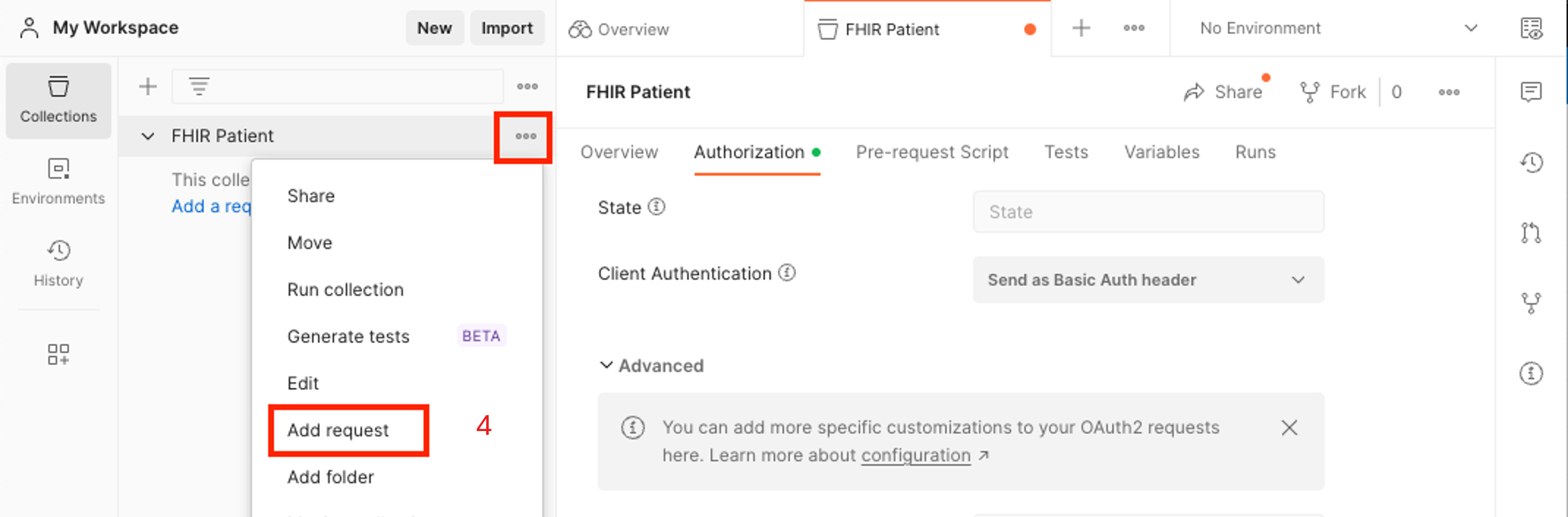The height and width of the screenshot is (517, 1568).
Task: Expand the FHIR Patient collection tree
Action: pos(148,135)
